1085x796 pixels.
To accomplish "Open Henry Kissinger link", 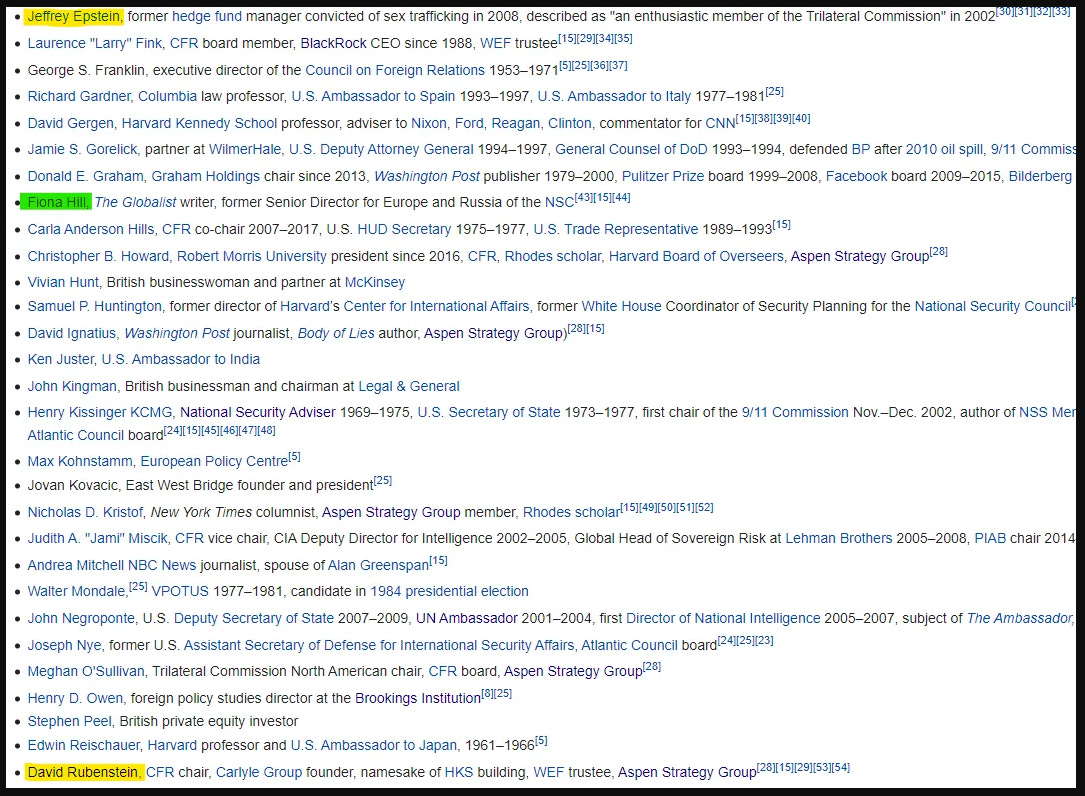I will click(x=100, y=413).
